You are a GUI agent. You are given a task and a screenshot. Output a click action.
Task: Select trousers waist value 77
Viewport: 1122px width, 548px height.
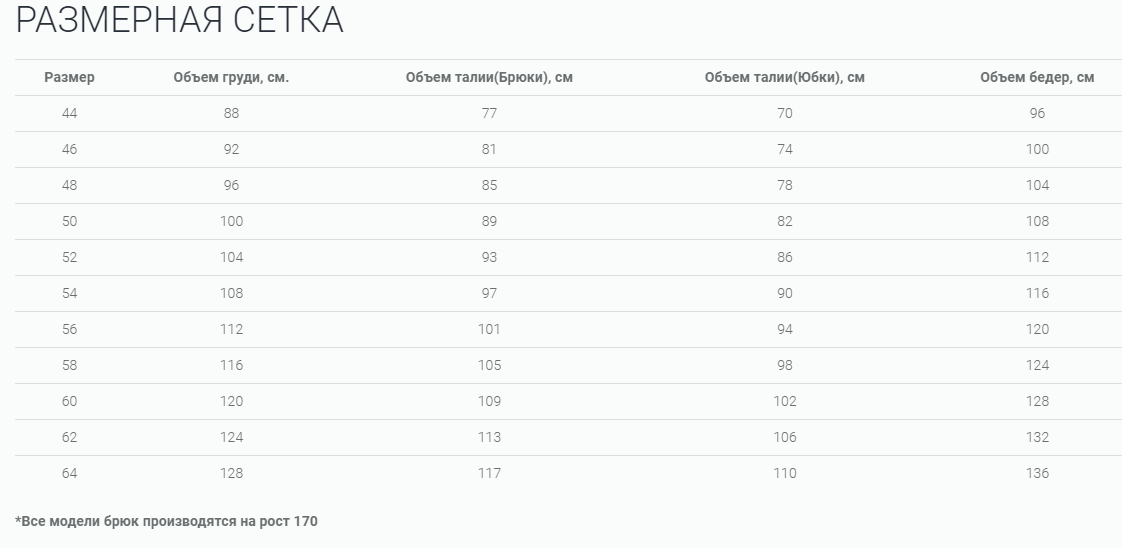[489, 113]
